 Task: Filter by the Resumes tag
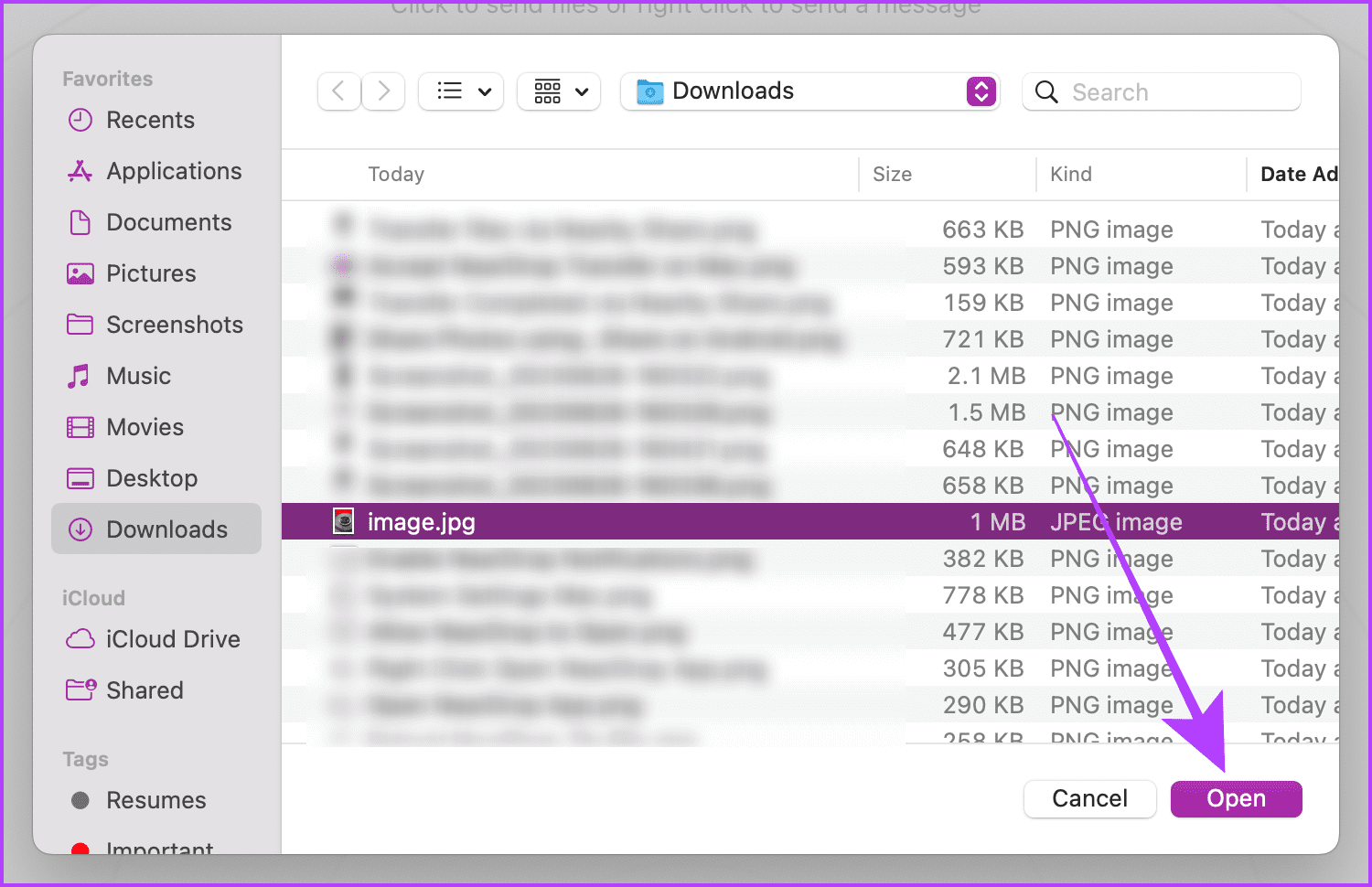[155, 800]
